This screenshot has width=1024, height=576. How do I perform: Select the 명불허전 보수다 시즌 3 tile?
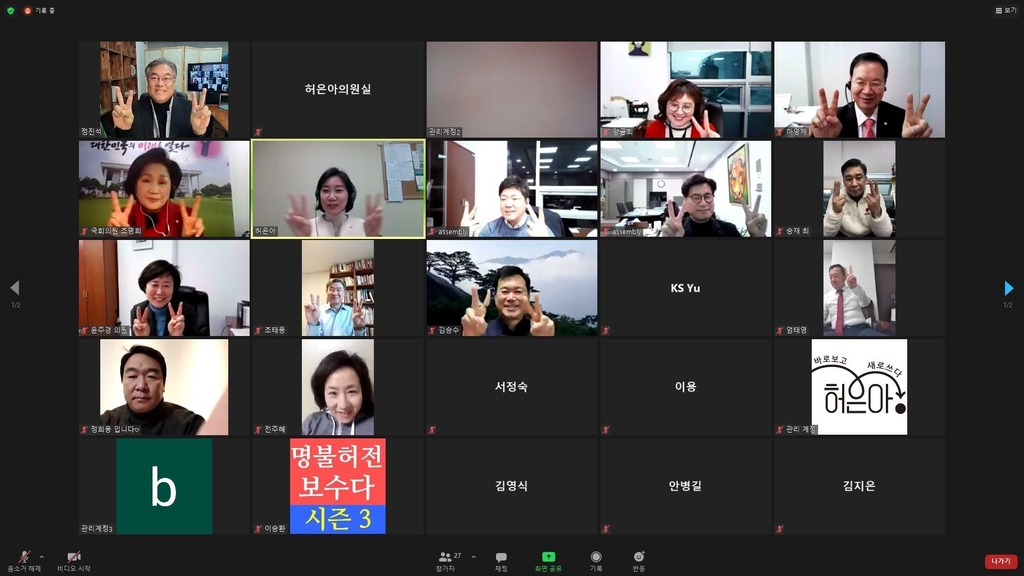tap(338, 487)
